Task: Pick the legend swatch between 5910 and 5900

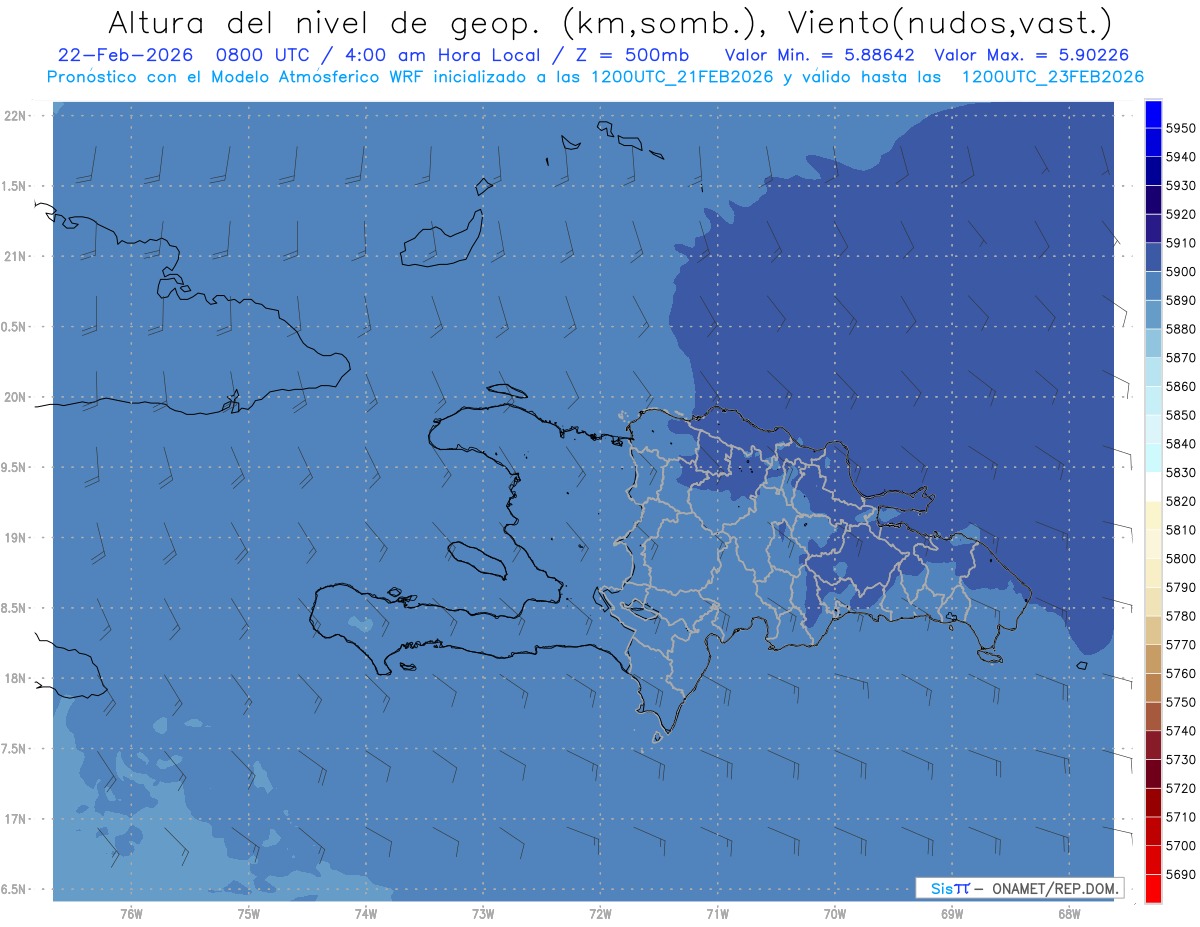Action: [1153, 257]
